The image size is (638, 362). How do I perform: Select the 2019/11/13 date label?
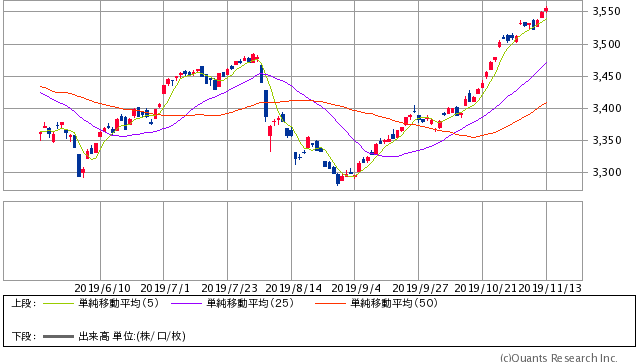tap(550, 288)
